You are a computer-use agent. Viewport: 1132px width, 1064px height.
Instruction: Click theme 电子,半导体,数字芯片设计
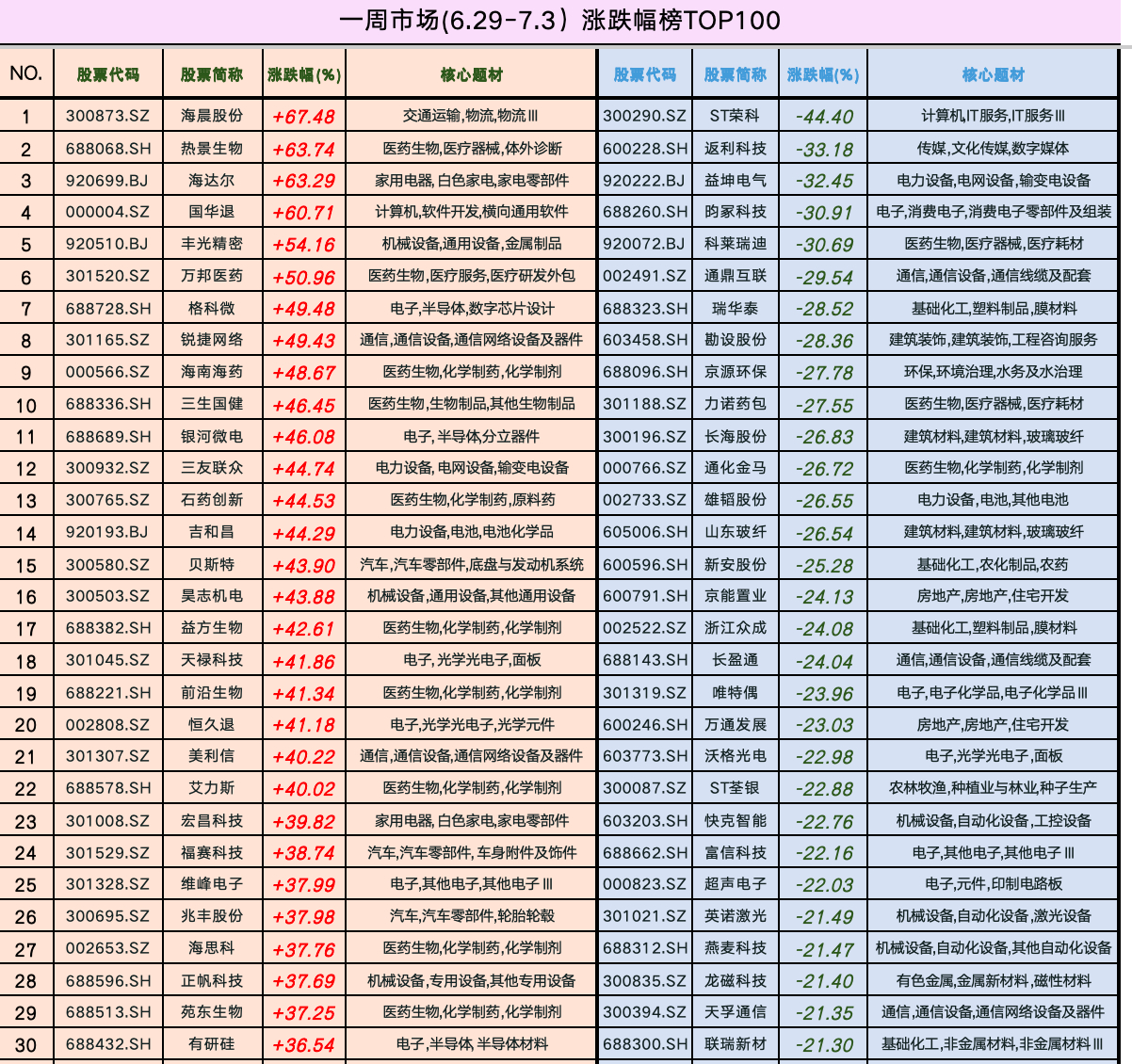click(x=472, y=308)
